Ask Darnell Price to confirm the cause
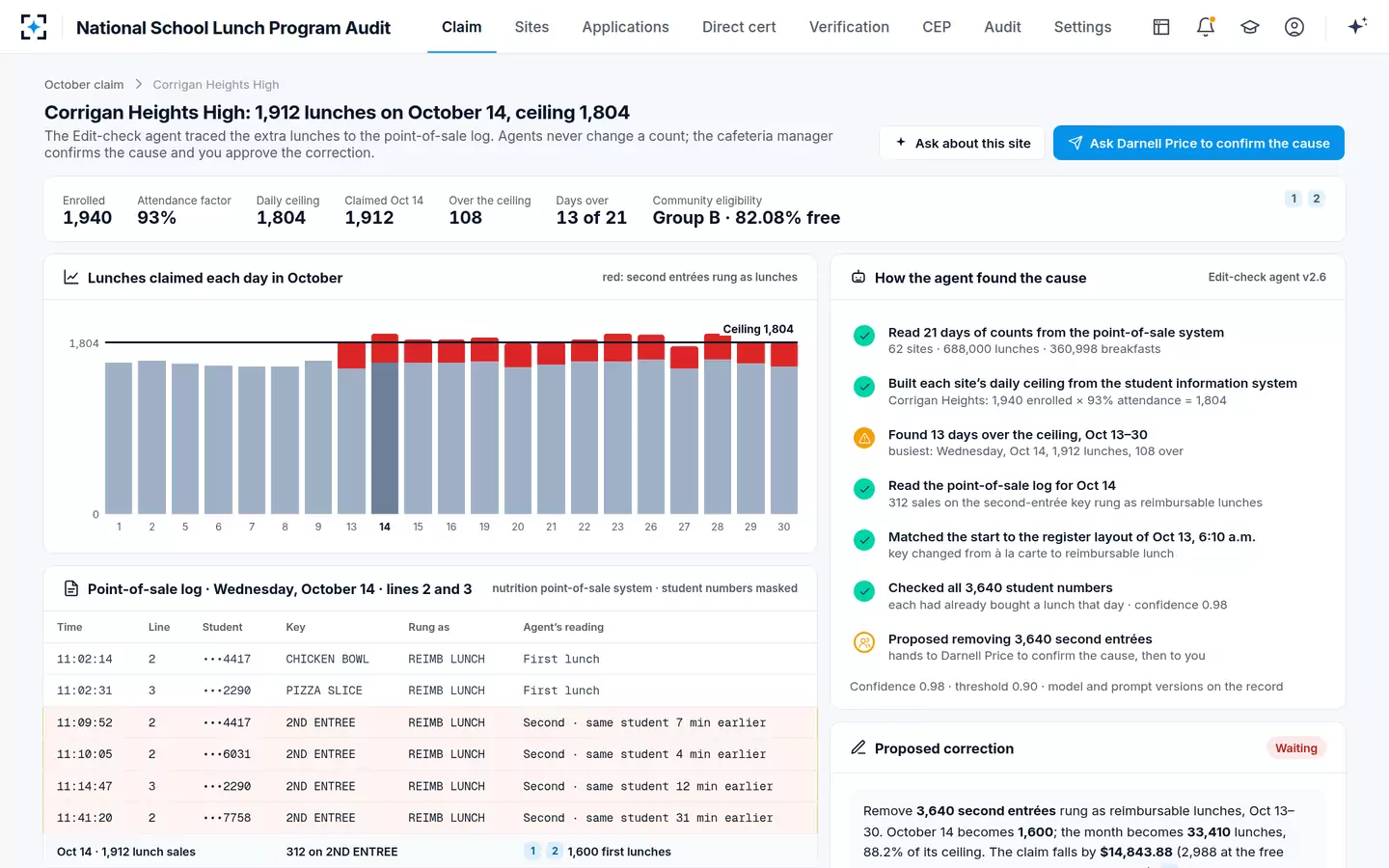 pos(1198,143)
